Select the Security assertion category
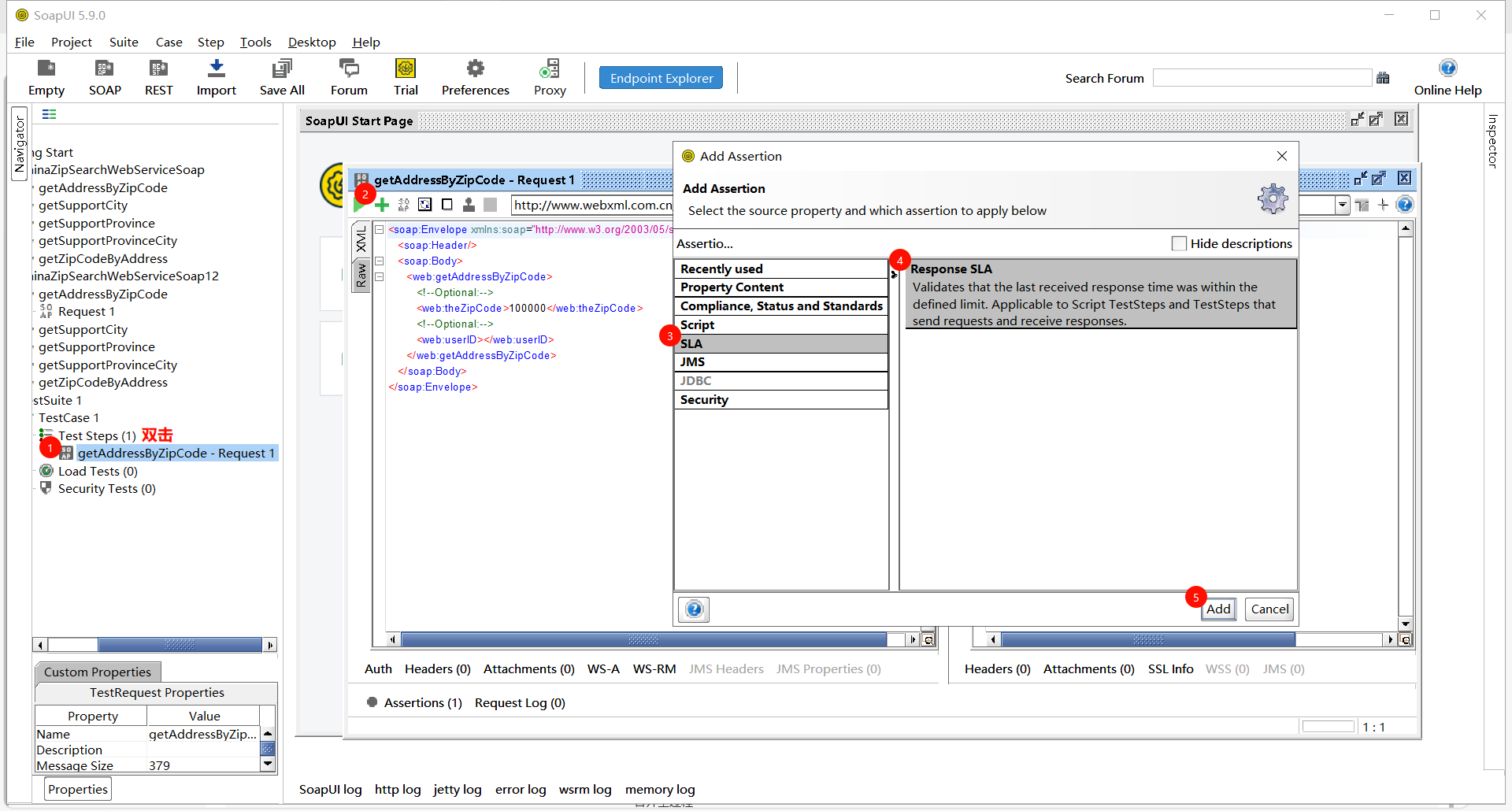Image resolution: width=1512 pixels, height=811 pixels. [x=781, y=400]
